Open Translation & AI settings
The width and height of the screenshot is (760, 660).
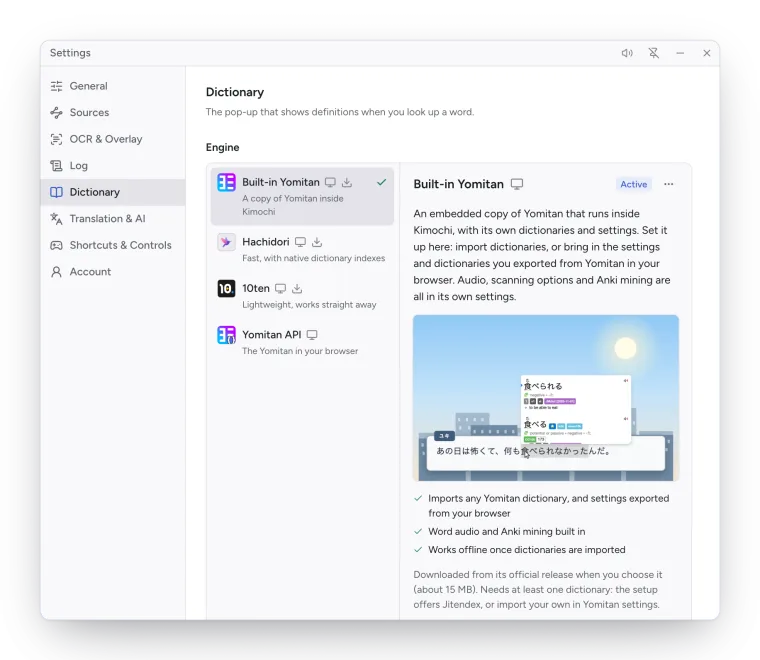113,219
